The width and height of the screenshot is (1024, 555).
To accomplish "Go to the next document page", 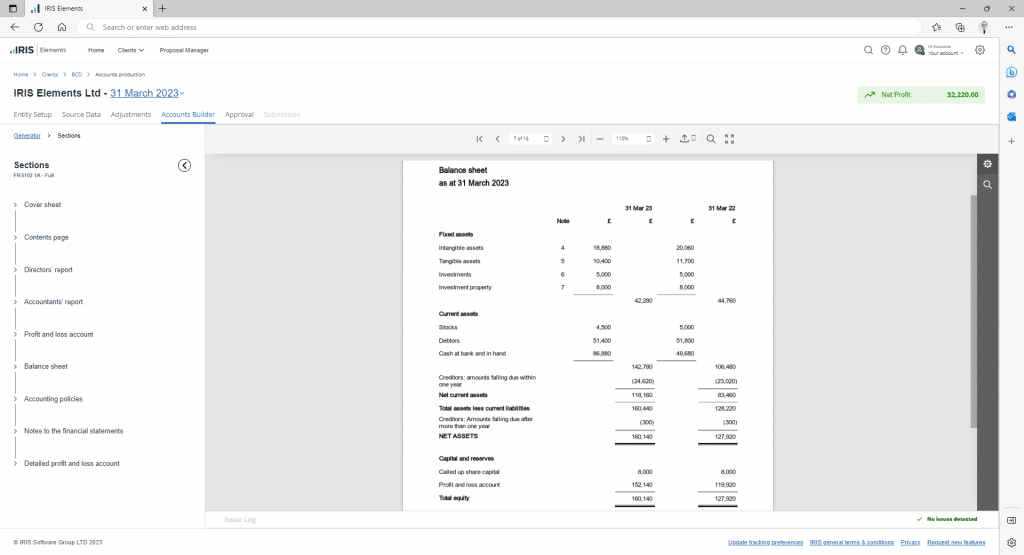I will pyautogui.click(x=563, y=139).
